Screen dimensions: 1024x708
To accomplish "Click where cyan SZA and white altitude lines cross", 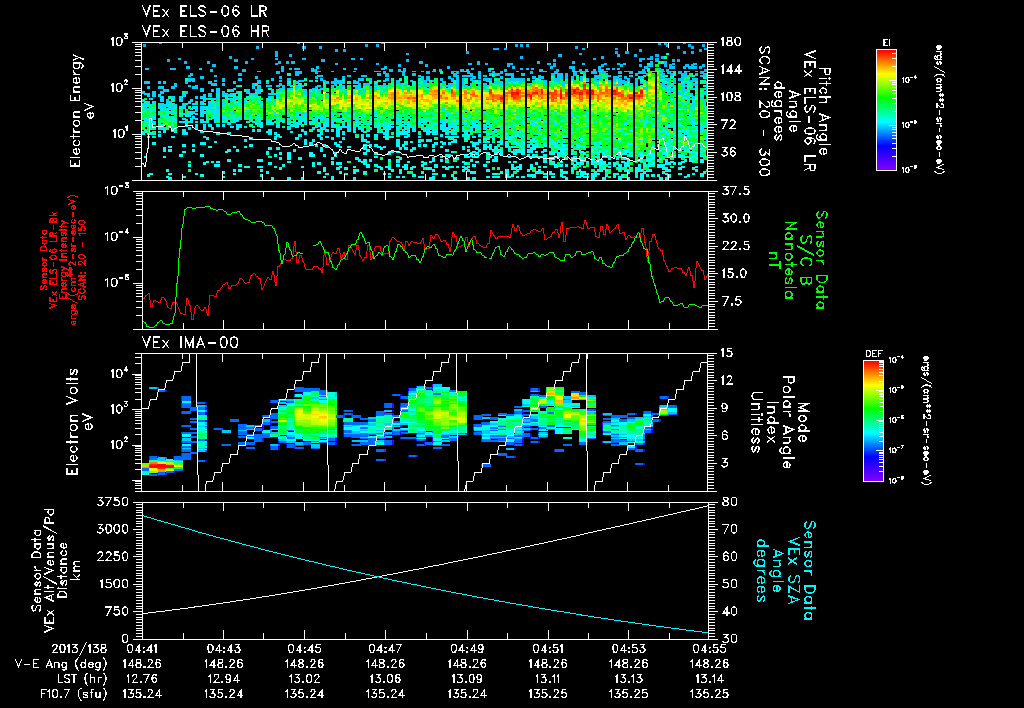I will [379, 576].
